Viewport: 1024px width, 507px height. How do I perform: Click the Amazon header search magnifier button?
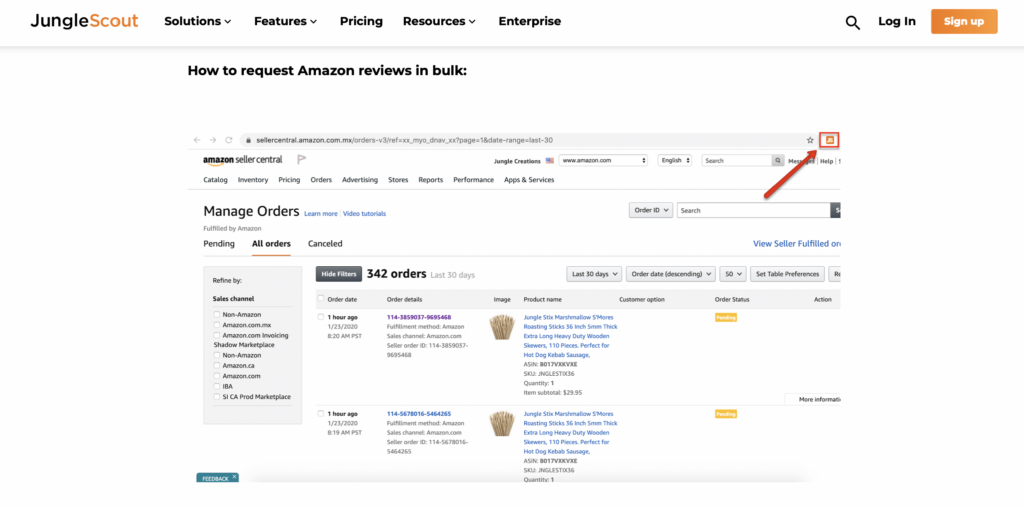tap(778, 160)
